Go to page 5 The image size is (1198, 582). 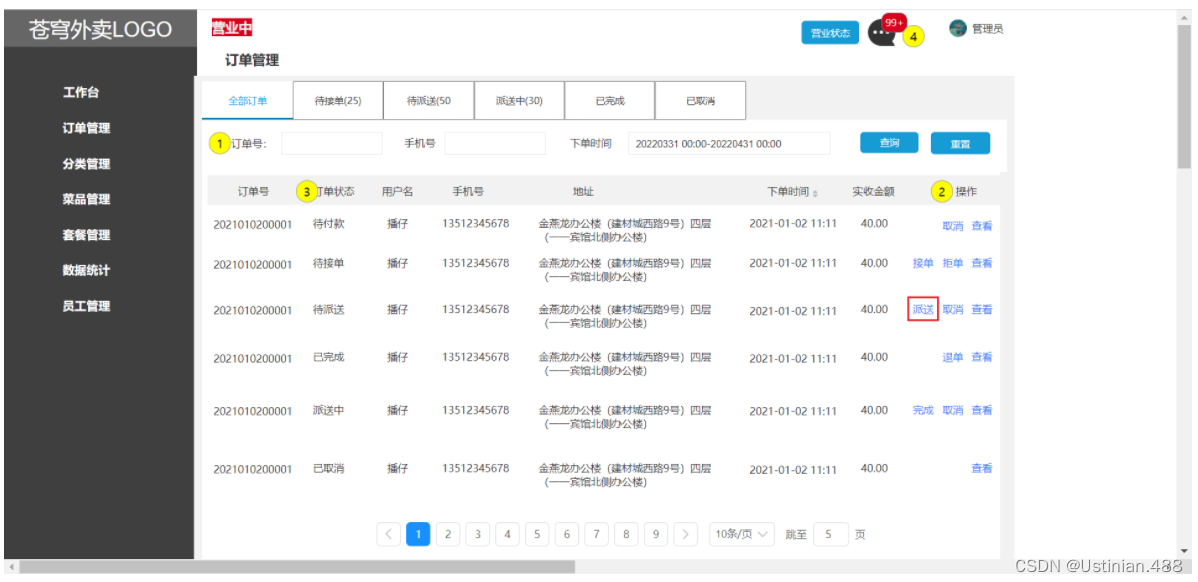(x=537, y=534)
